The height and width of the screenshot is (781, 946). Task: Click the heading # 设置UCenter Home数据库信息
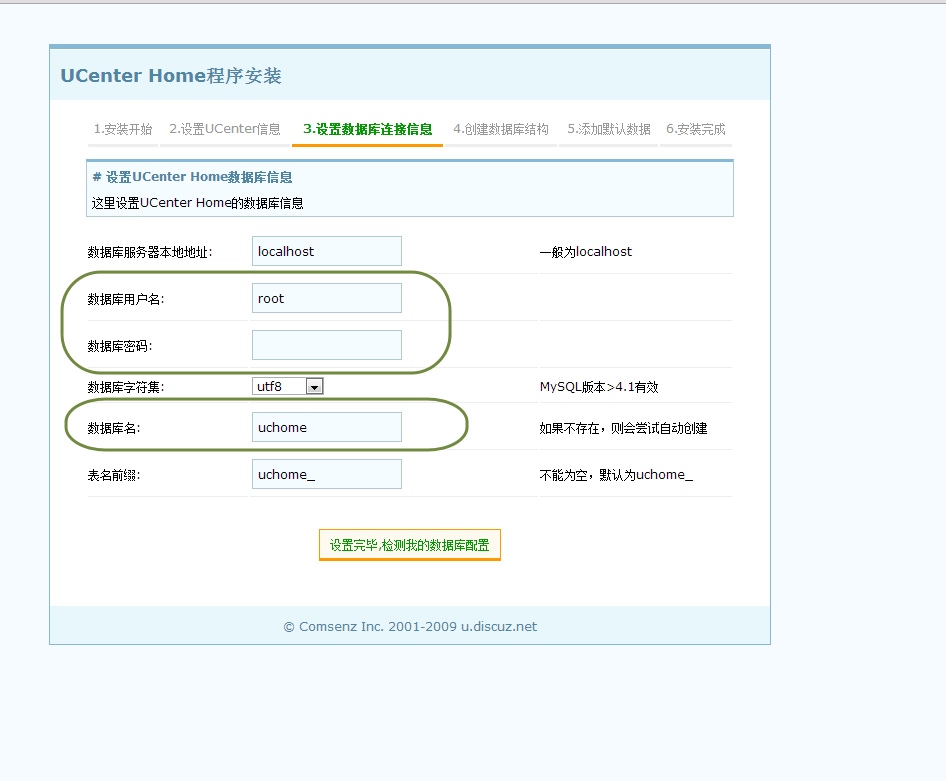pyautogui.click(x=192, y=177)
